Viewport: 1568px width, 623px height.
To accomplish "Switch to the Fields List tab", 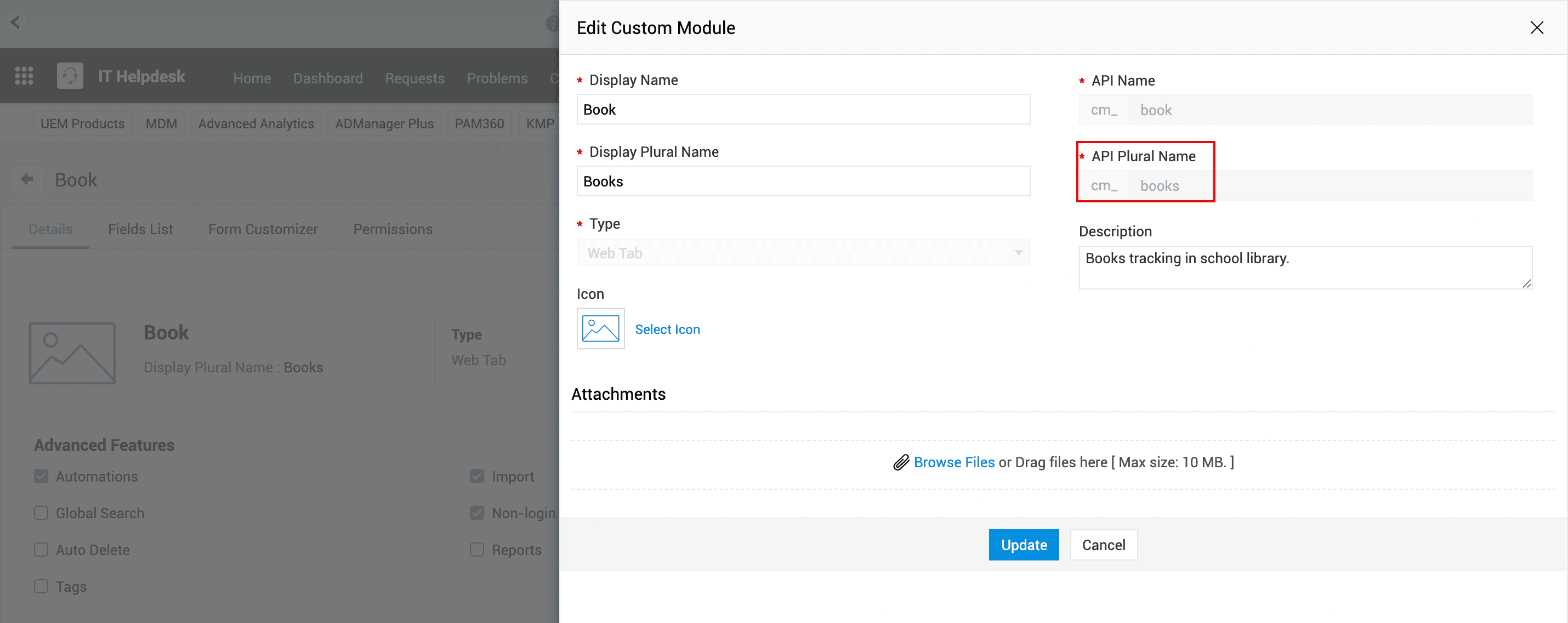I will 140,230.
